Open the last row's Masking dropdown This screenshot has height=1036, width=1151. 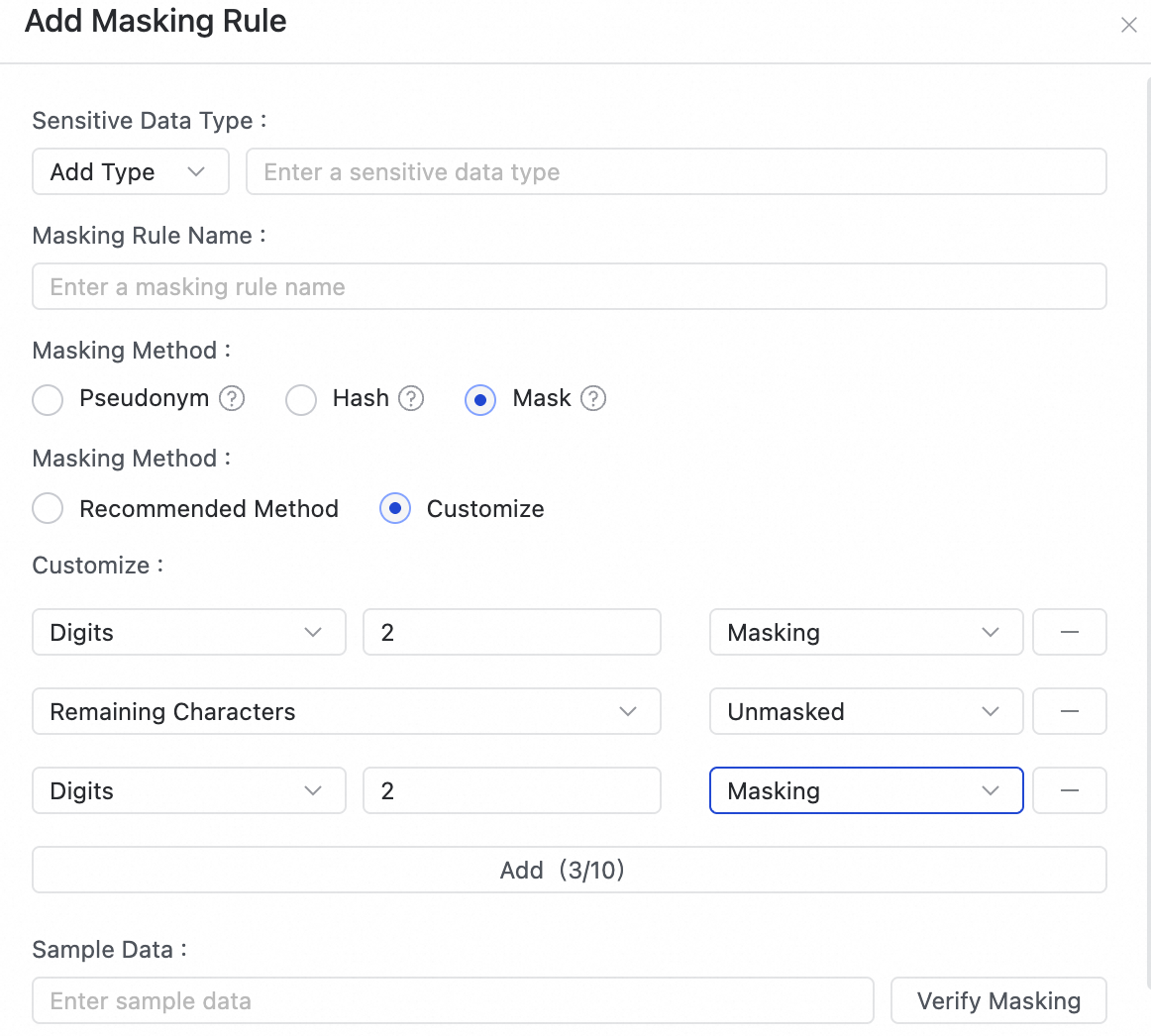(x=865, y=790)
